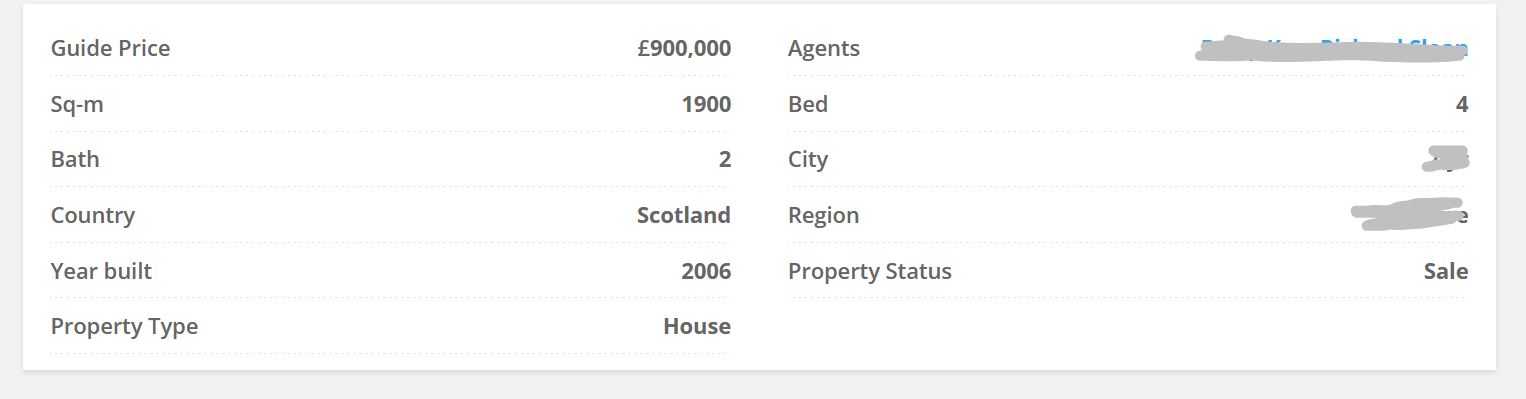The width and height of the screenshot is (1526, 399).
Task: Click the Property Type label
Action: click(x=125, y=326)
